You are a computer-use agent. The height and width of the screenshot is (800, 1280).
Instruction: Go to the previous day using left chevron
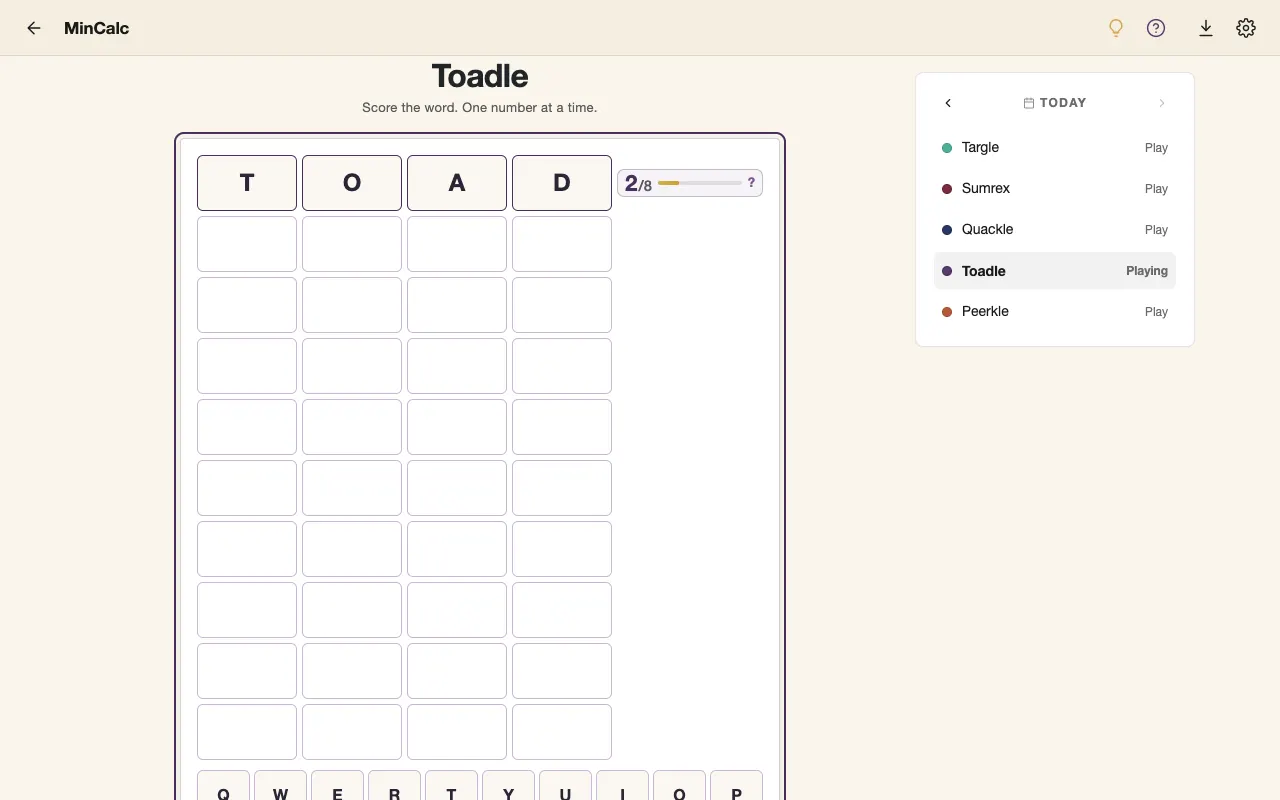coord(948,103)
